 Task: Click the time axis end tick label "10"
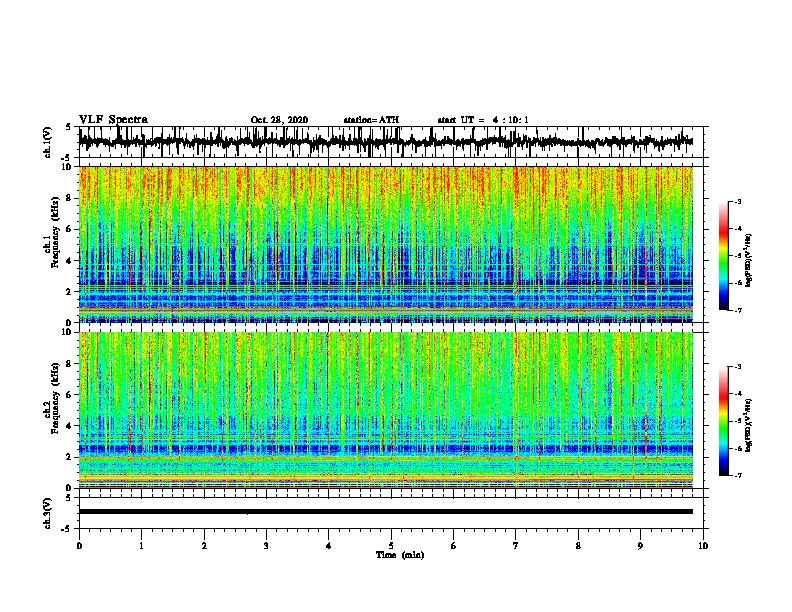point(703,546)
